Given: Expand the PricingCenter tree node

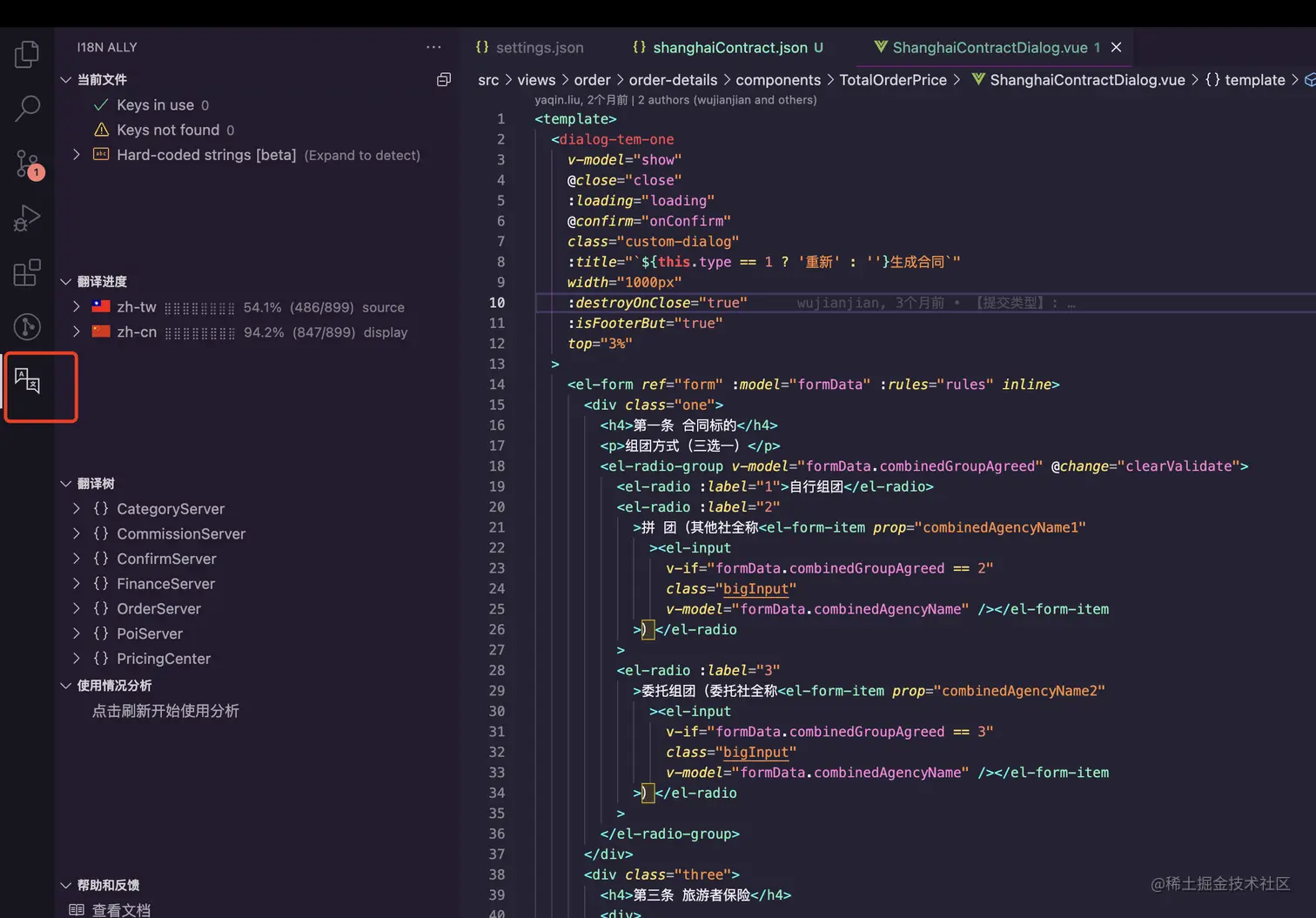Looking at the screenshot, I should 77,659.
